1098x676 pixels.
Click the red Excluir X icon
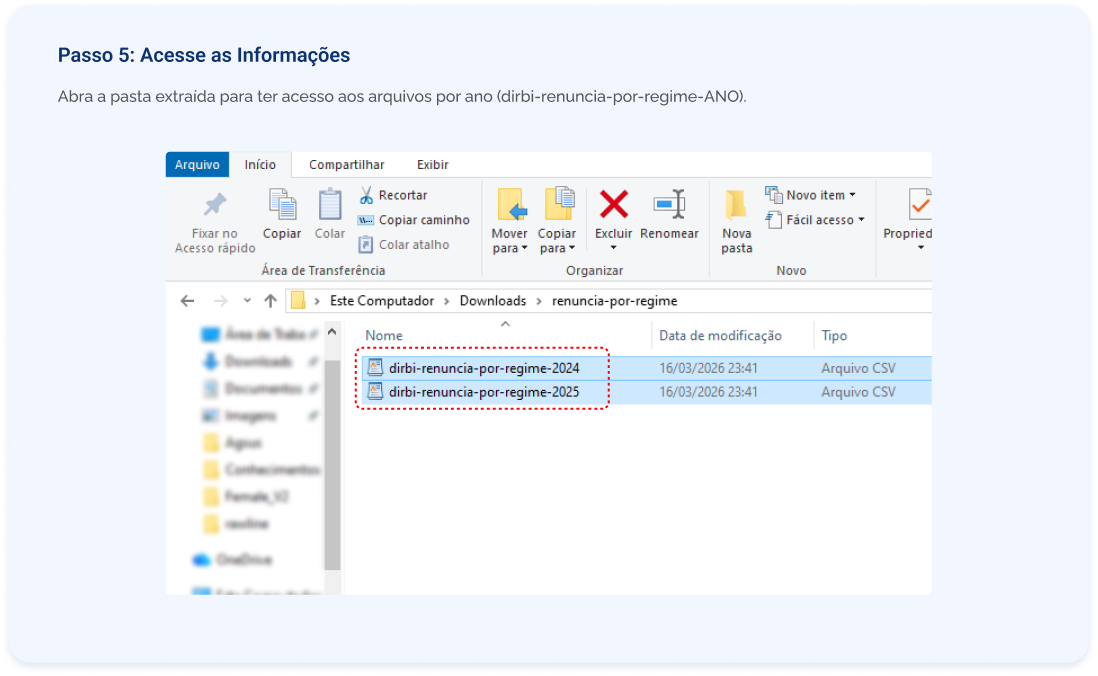tap(613, 205)
